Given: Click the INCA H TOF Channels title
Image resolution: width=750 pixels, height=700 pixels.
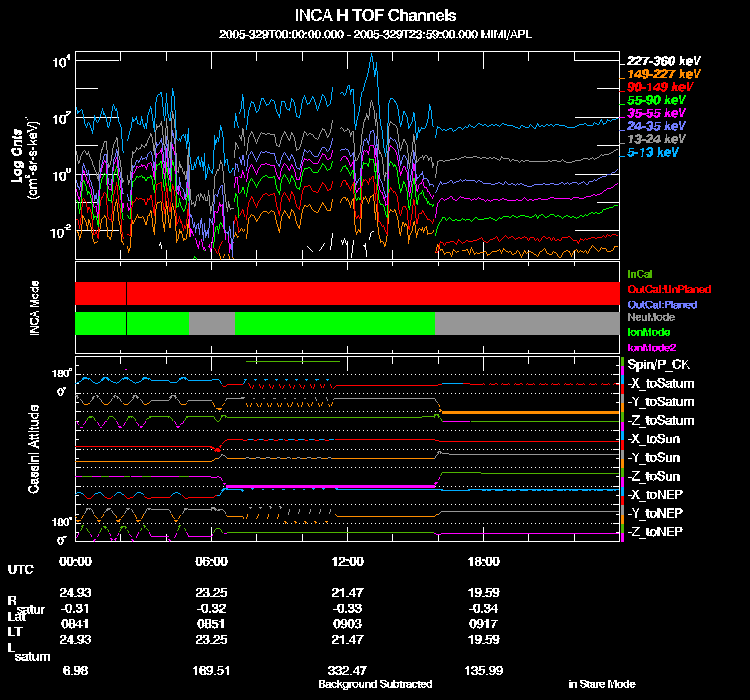Looking at the screenshot, I should (375, 15).
